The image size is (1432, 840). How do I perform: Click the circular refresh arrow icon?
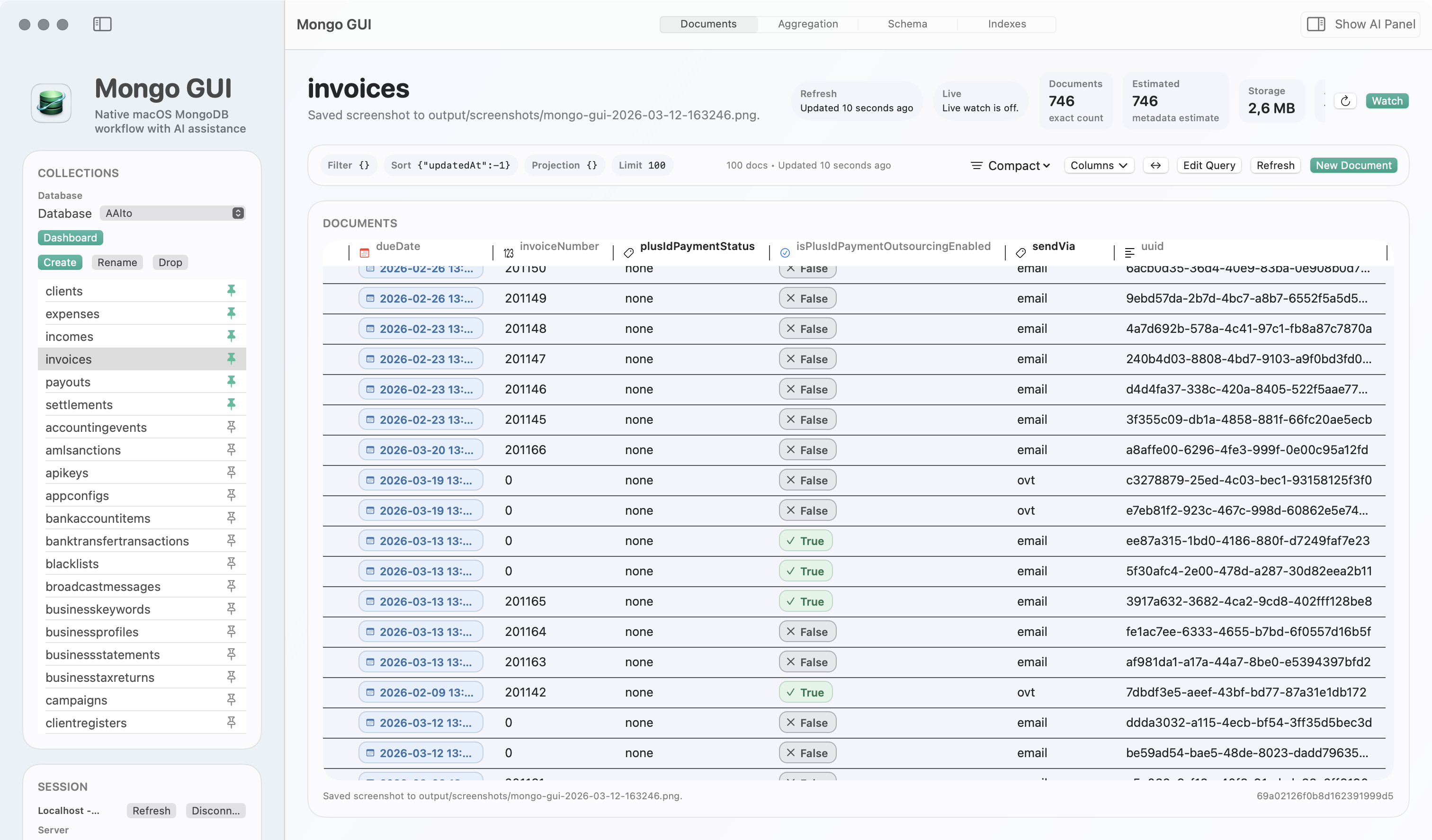(1345, 101)
